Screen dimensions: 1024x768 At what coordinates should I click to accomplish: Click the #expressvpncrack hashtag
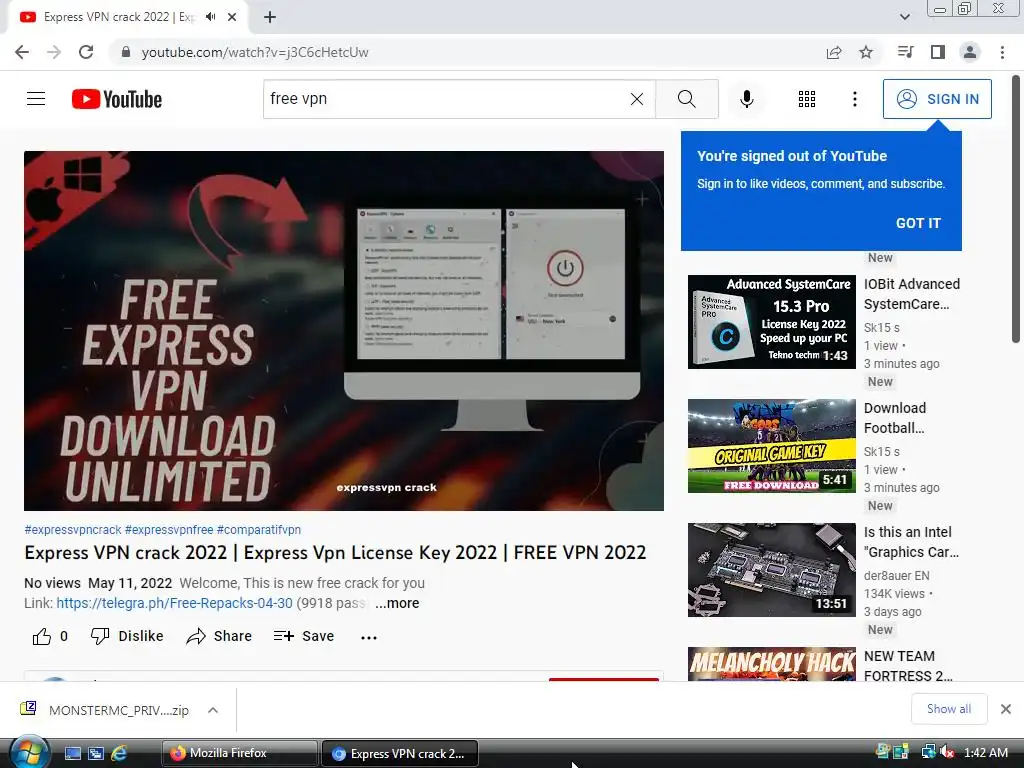pos(72,530)
